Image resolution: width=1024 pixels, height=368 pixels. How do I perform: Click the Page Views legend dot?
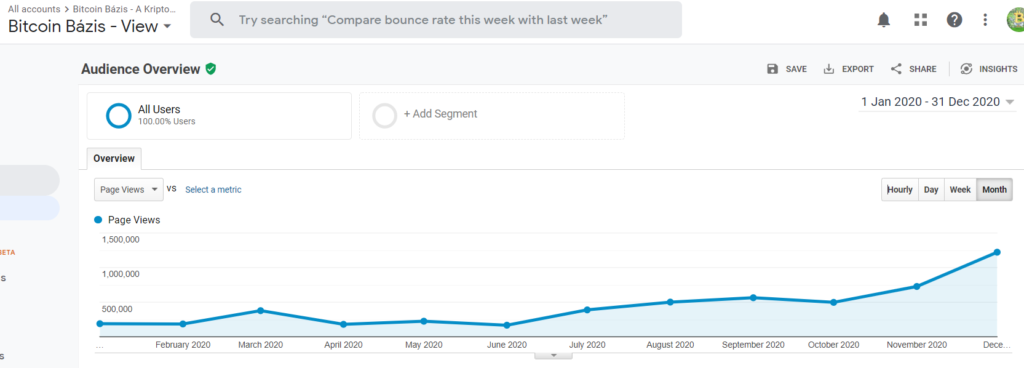pyautogui.click(x=99, y=220)
